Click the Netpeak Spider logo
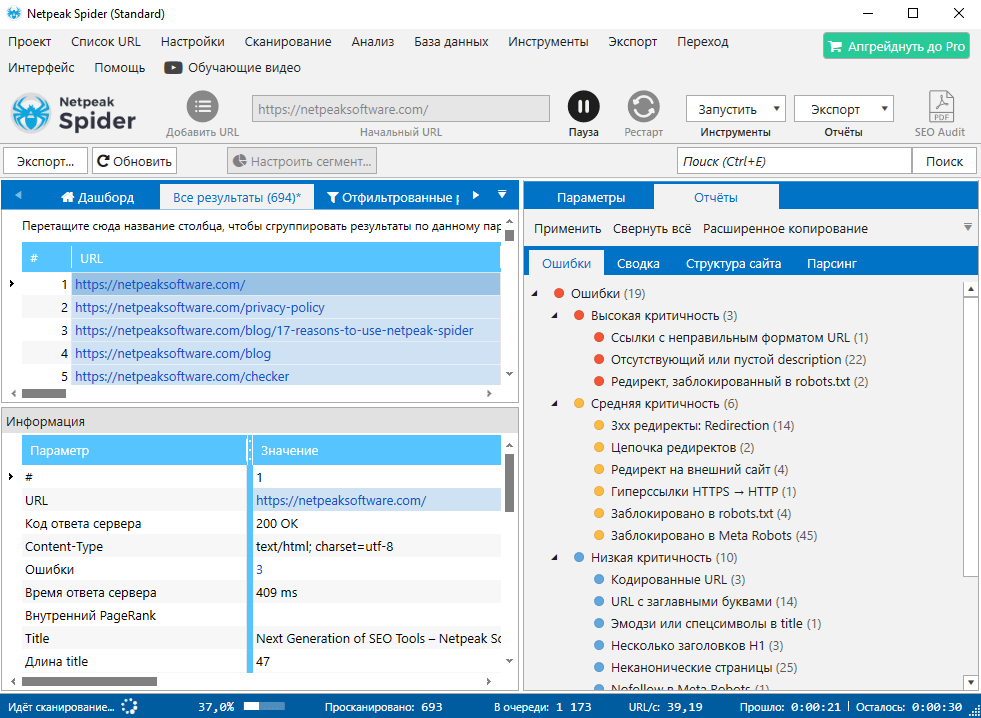The height and width of the screenshot is (718, 981). click(74, 112)
